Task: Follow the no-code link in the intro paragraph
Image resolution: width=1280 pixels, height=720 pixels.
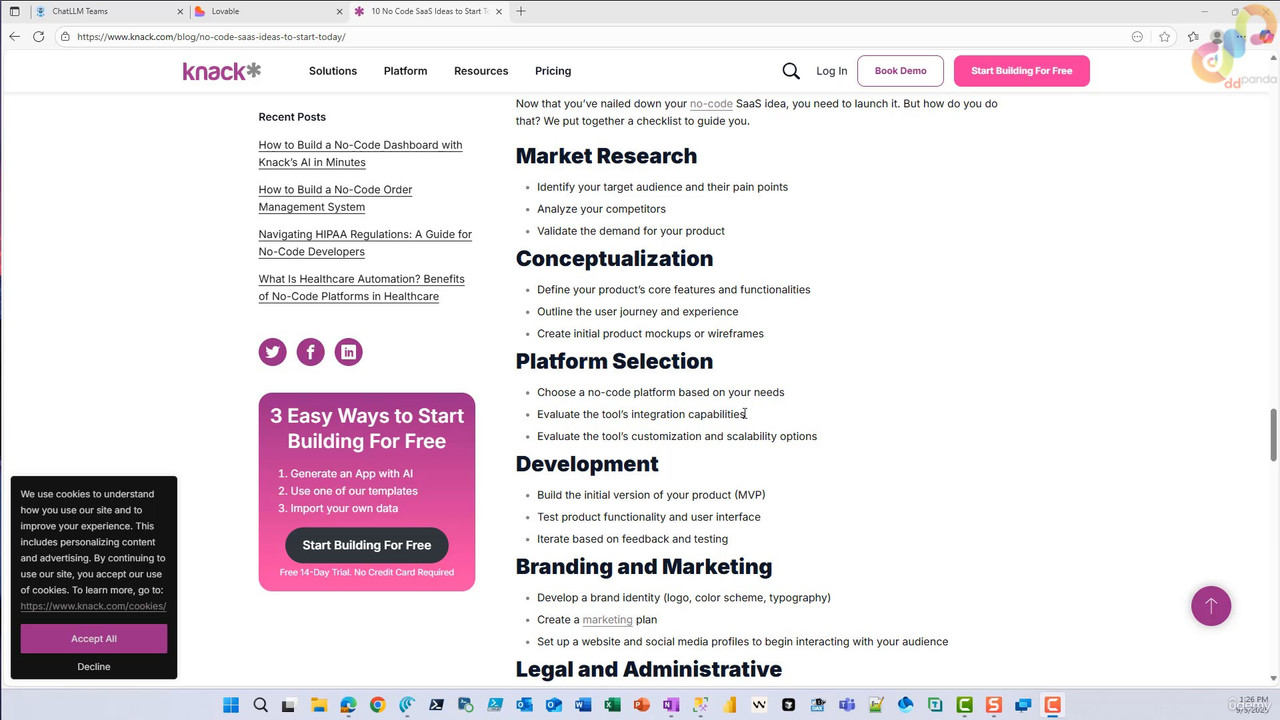Action: (x=711, y=103)
